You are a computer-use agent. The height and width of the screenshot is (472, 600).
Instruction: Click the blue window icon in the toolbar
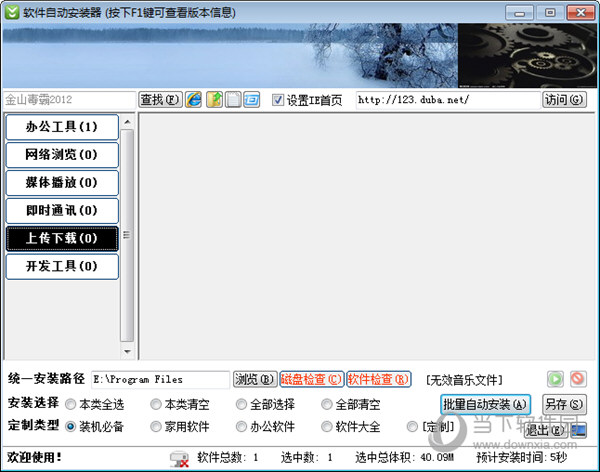click(251, 100)
